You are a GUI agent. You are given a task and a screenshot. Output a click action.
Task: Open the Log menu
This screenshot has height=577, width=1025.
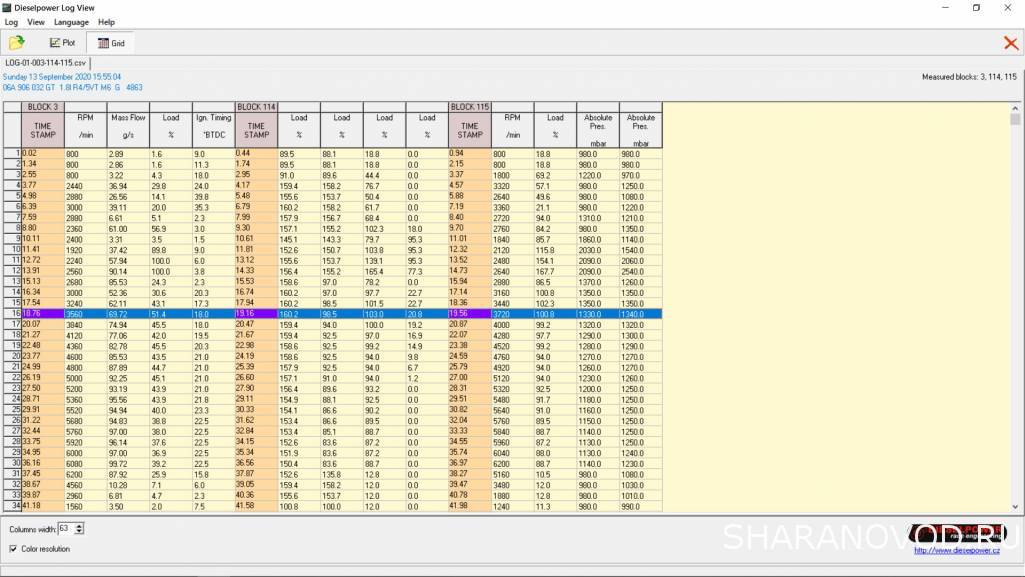coord(11,21)
